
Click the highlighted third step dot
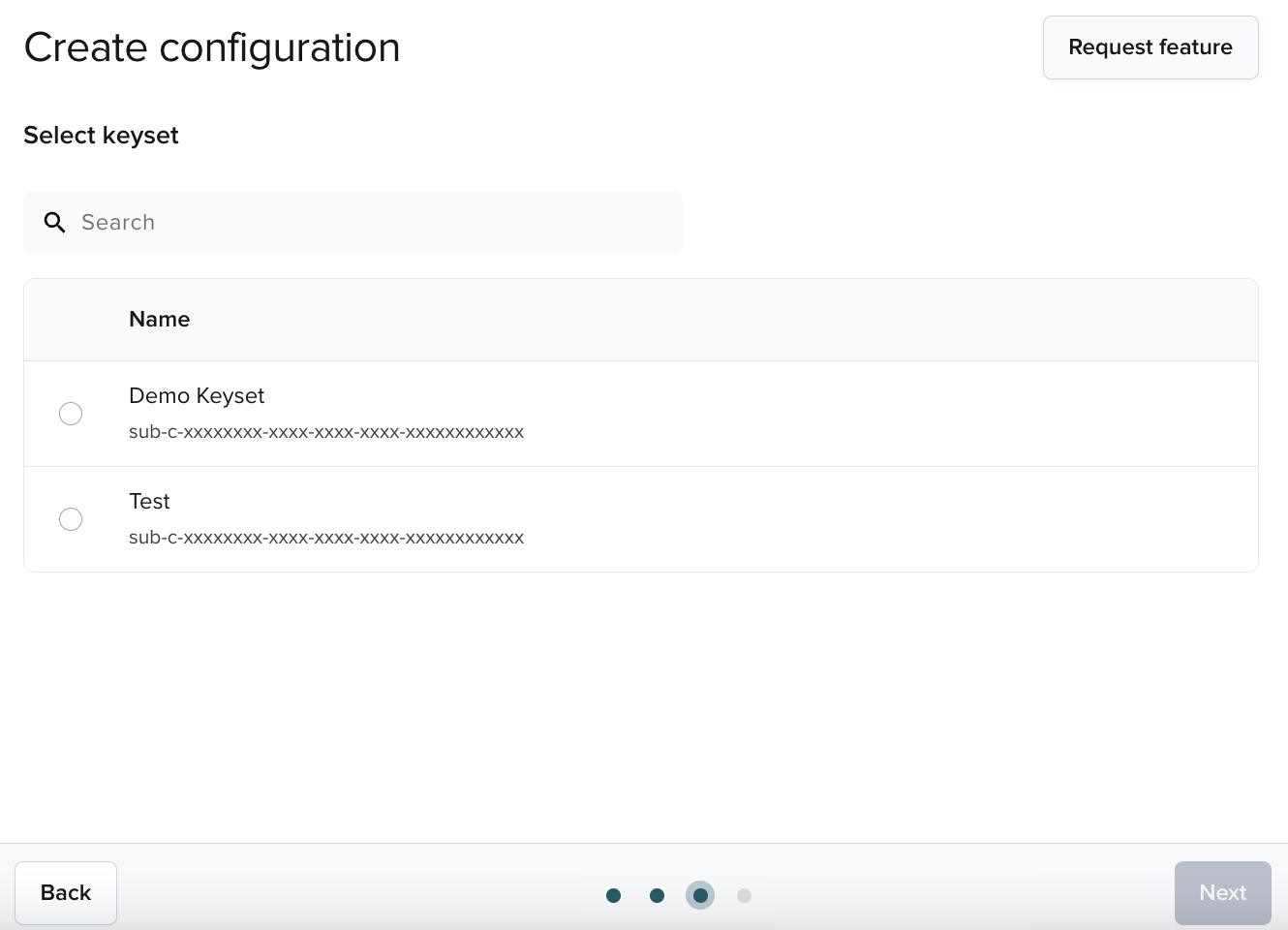(700, 895)
